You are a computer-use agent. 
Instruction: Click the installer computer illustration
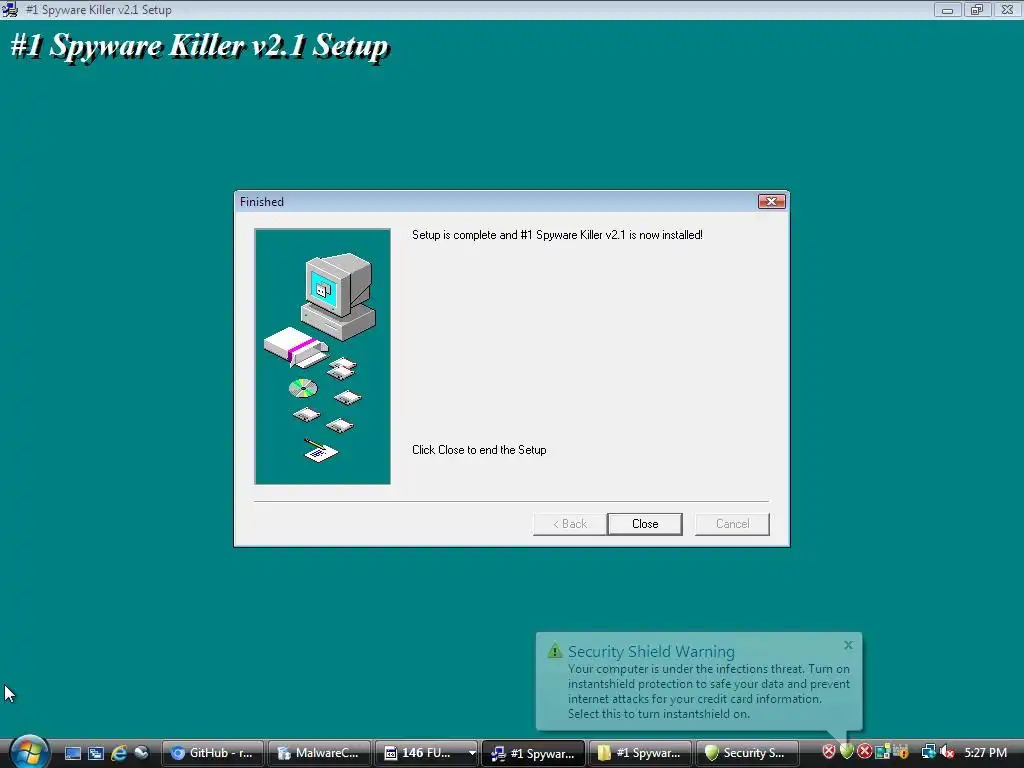click(323, 357)
